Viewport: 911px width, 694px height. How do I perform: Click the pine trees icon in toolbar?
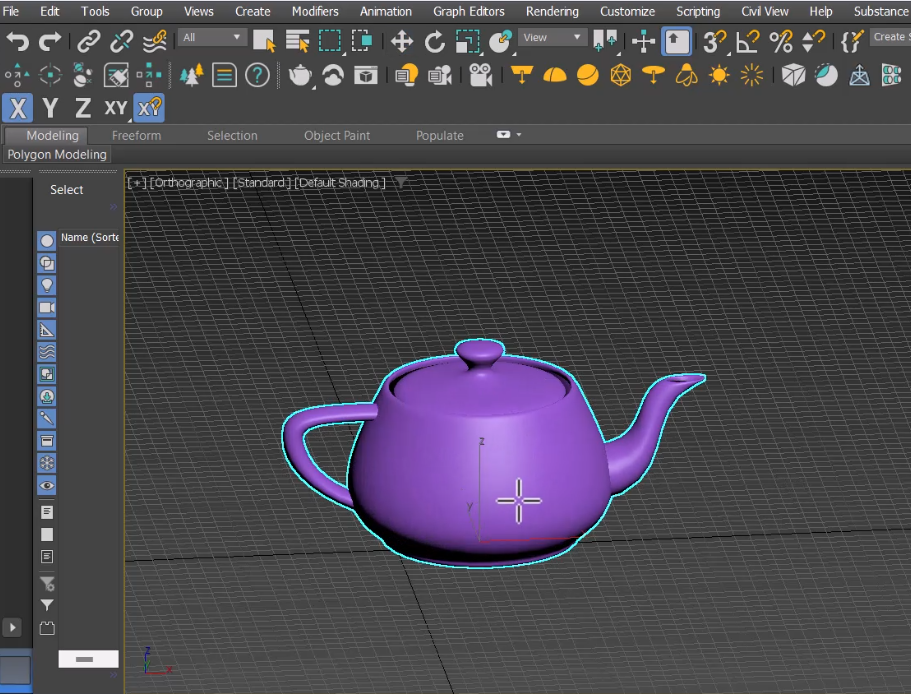click(x=191, y=75)
